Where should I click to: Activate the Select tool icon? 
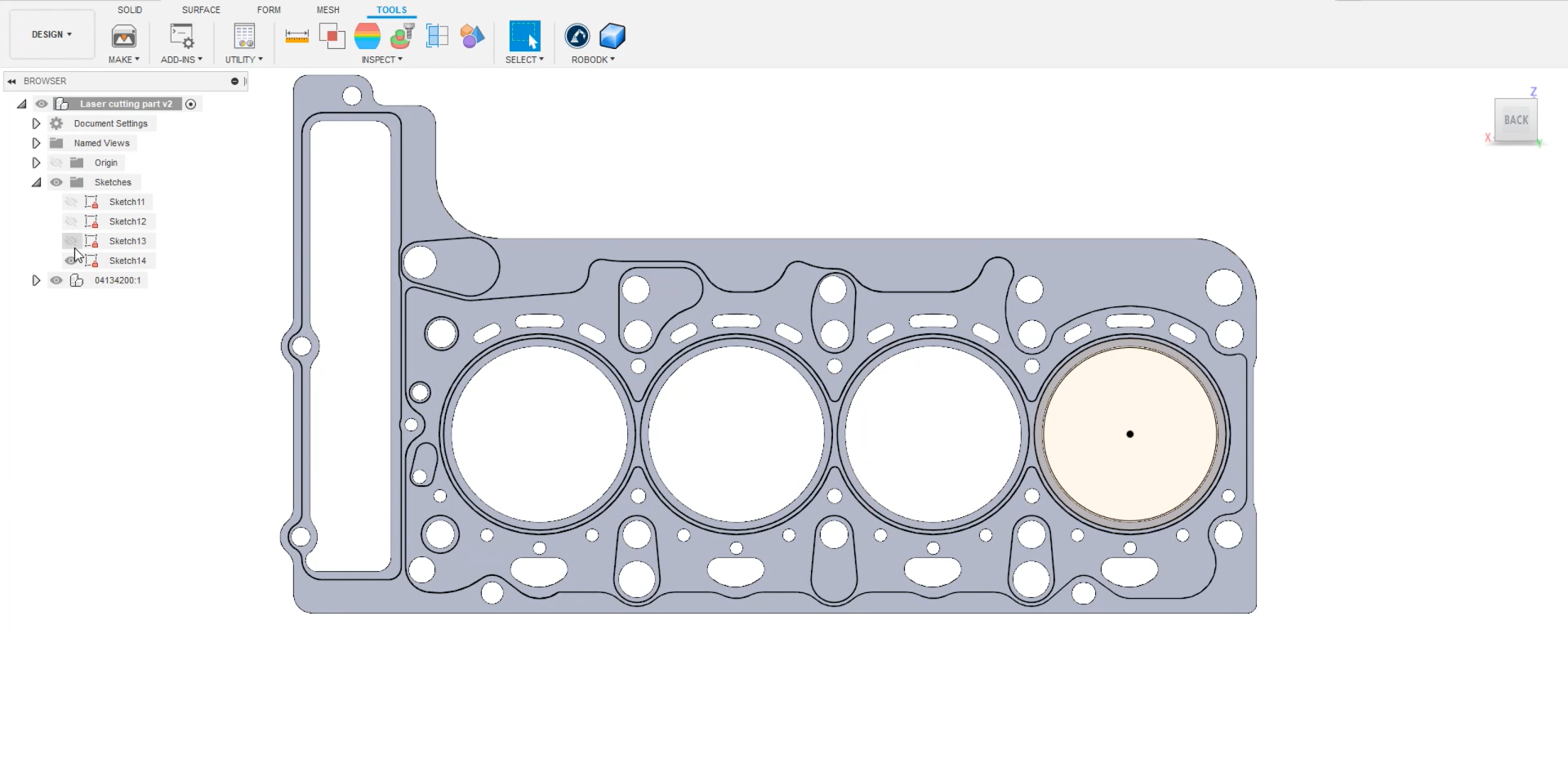click(524, 36)
